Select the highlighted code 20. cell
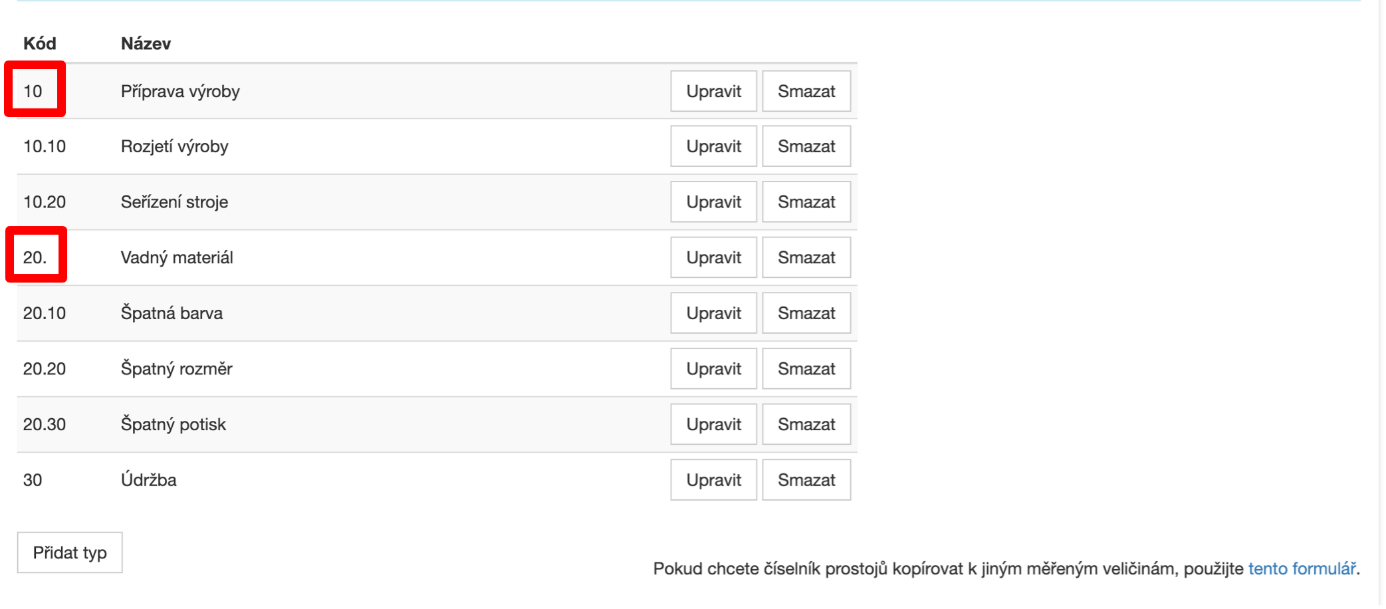Screen dimensions: 1386x609 (36, 256)
